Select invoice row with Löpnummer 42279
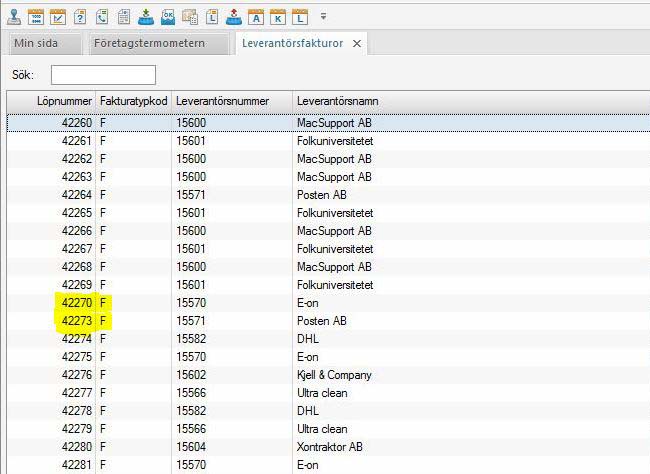This screenshot has width=650, height=474. click(x=328, y=429)
